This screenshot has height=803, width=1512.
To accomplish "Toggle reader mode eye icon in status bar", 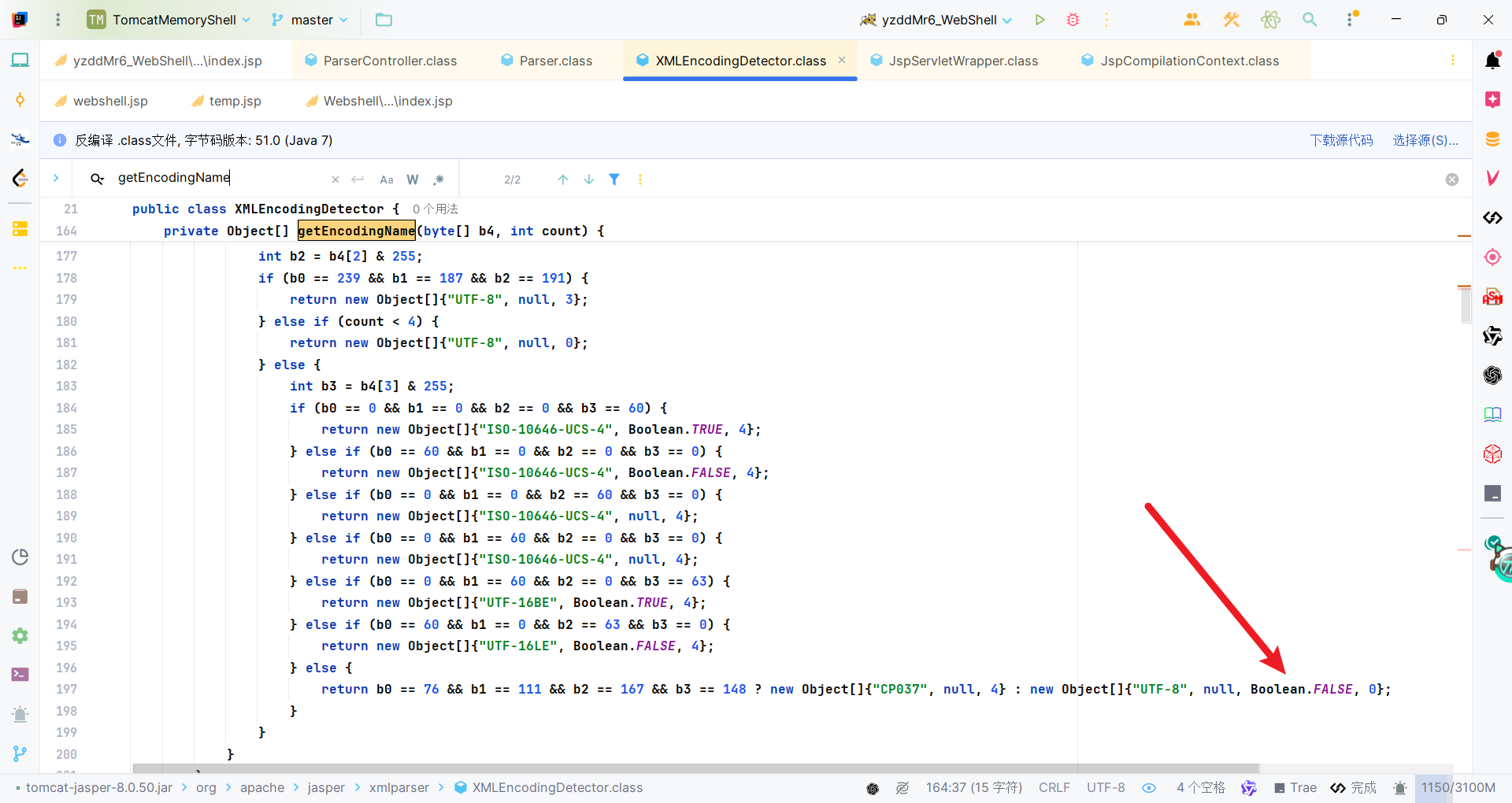I will click(x=1149, y=787).
